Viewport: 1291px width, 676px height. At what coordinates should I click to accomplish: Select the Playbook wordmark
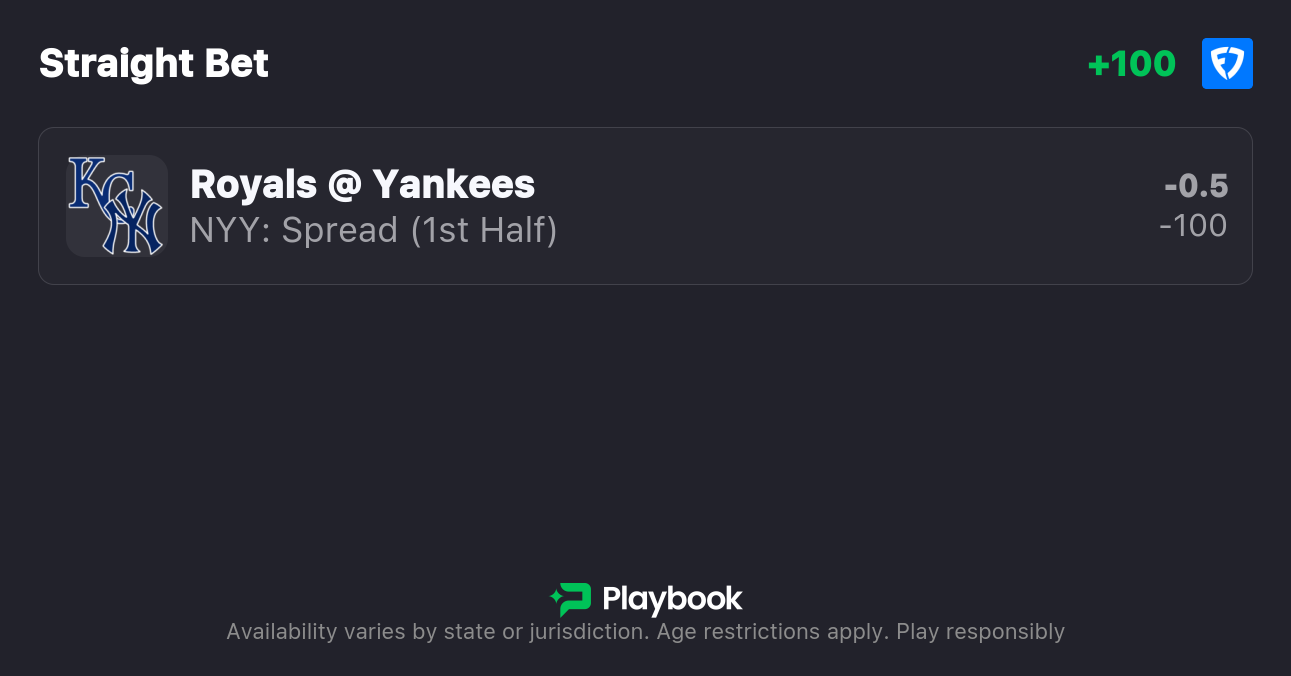tap(672, 599)
